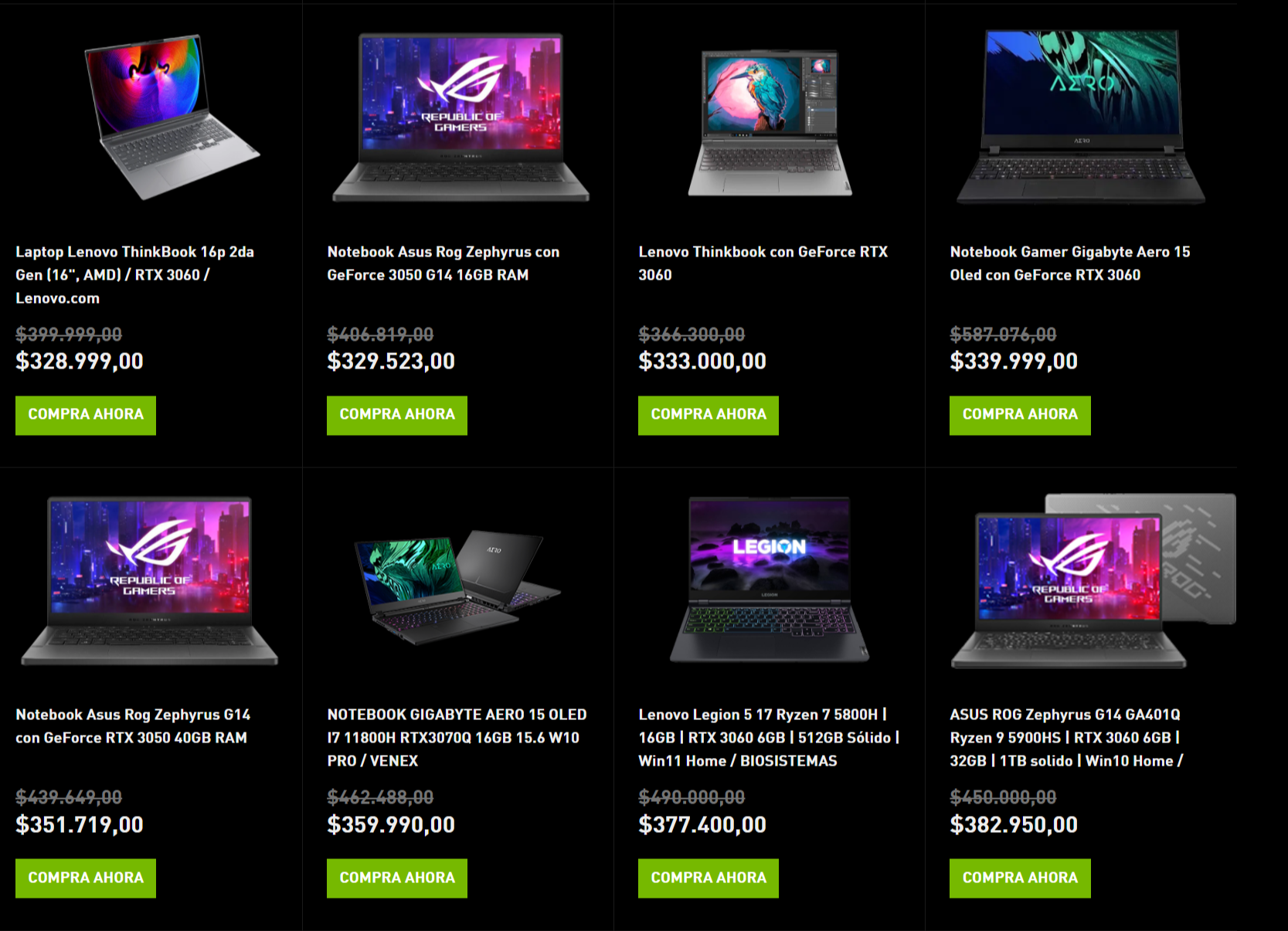1288x931 pixels.
Task: Open Zephyrus G14 40GB RAM laptop image
Action: (149, 580)
